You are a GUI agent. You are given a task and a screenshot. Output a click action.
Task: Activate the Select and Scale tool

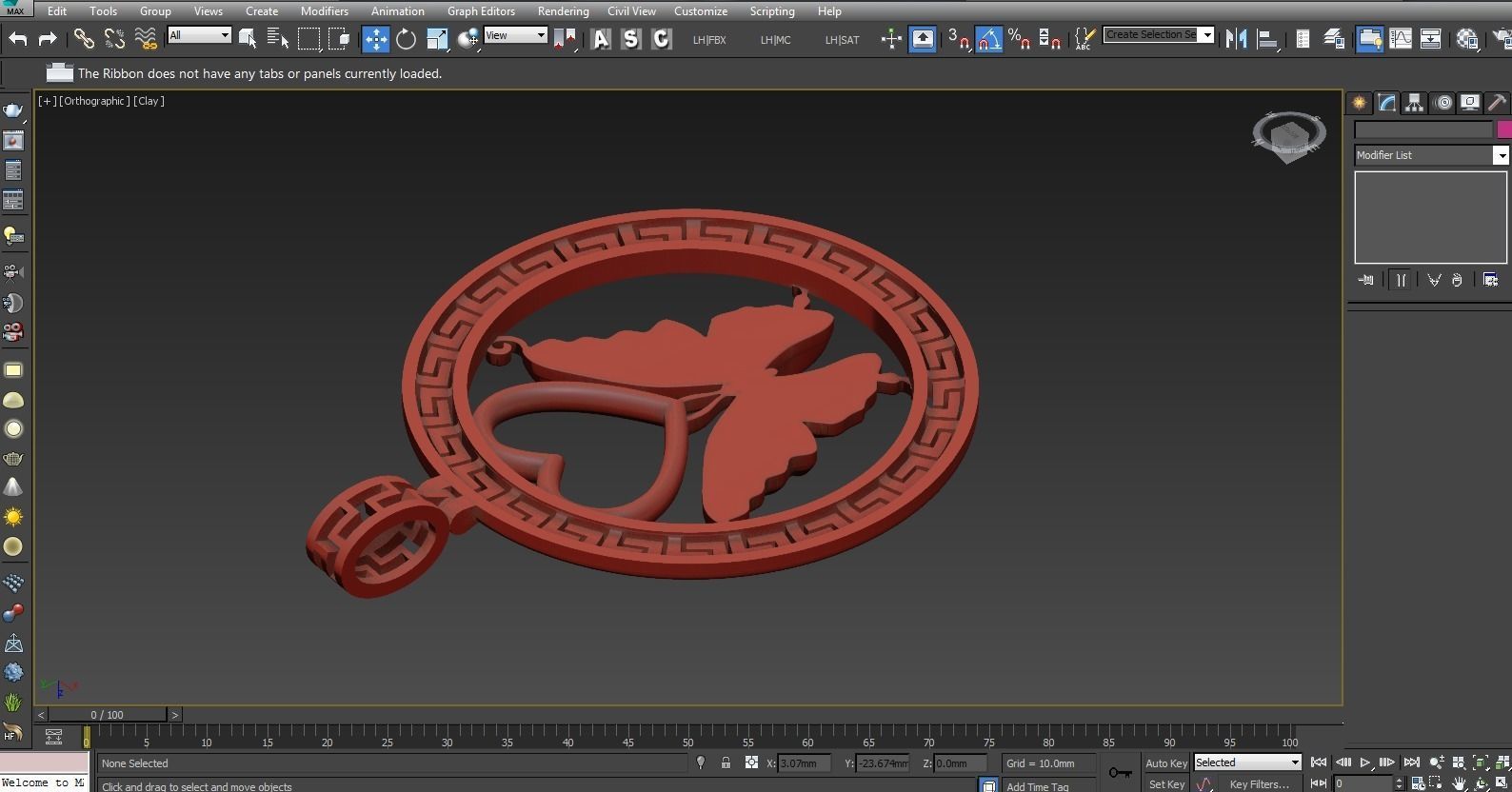(x=437, y=39)
